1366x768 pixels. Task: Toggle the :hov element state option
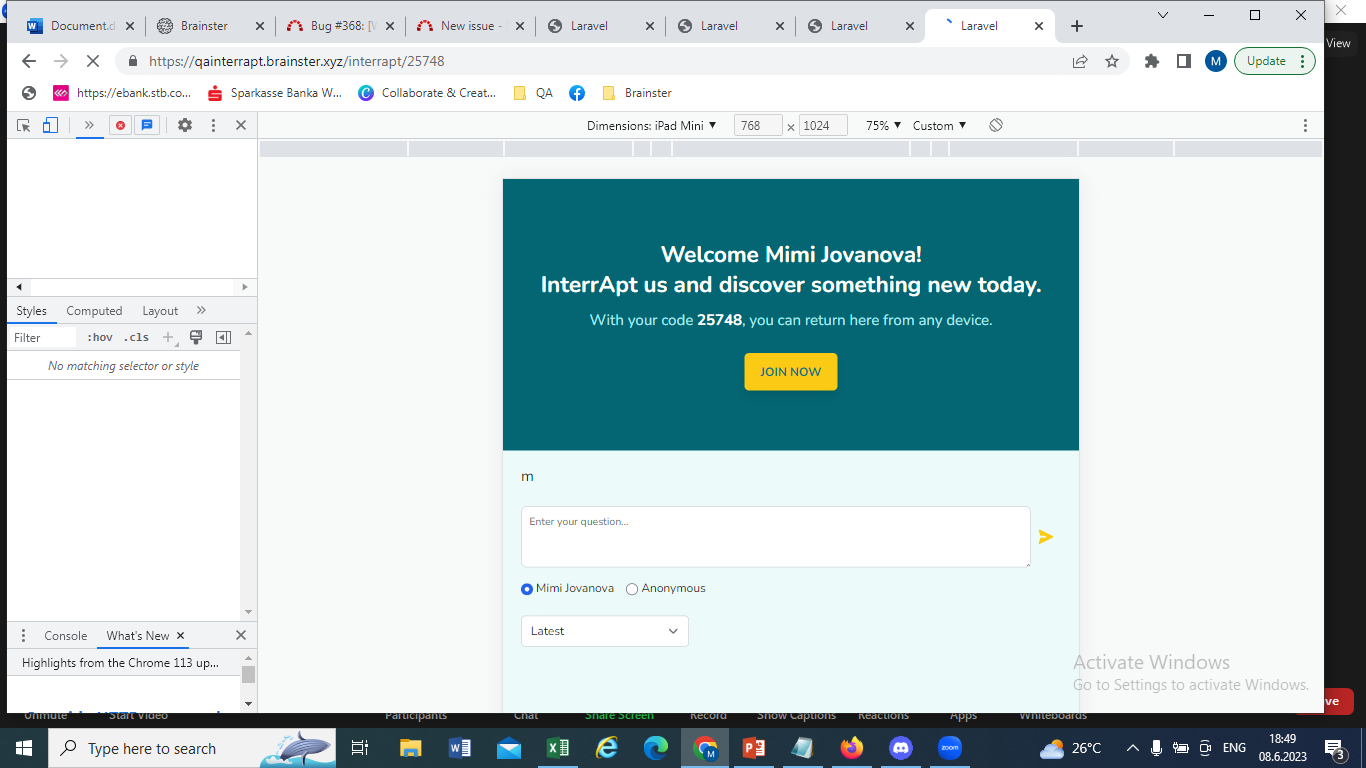click(100, 338)
